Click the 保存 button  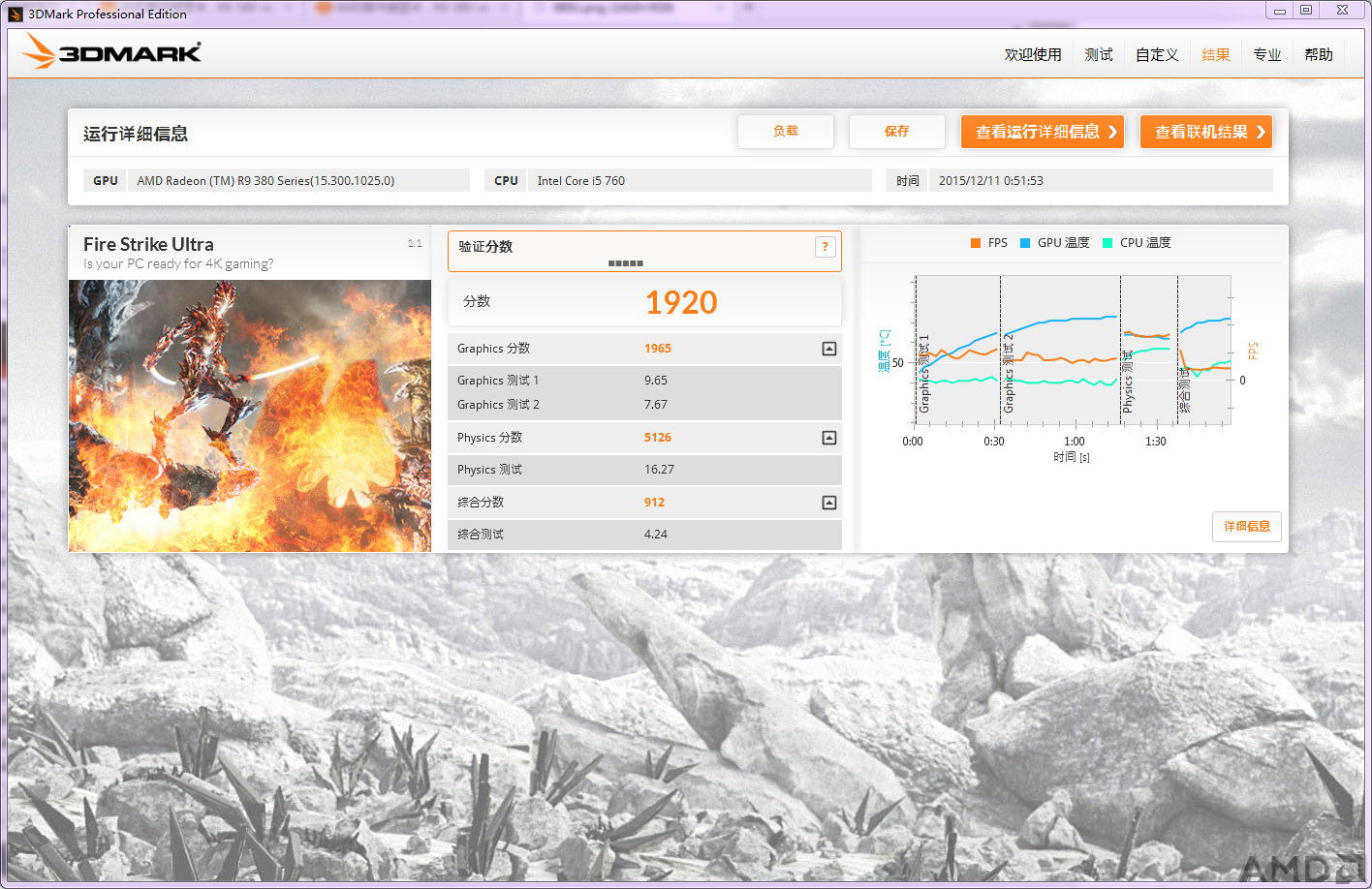(897, 132)
